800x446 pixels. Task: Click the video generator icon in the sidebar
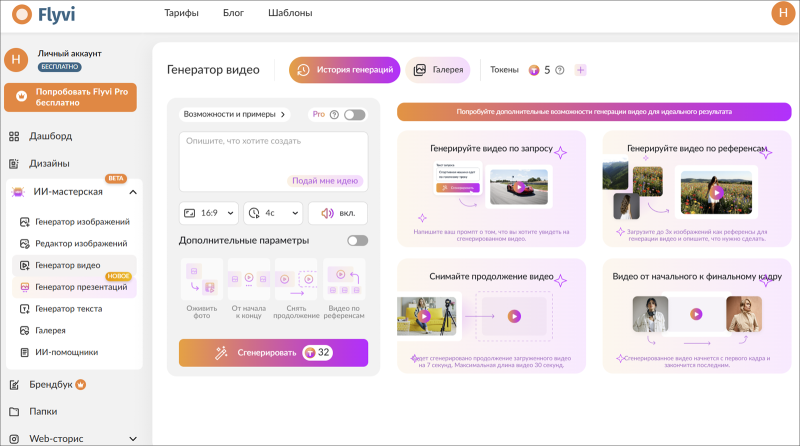24,265
